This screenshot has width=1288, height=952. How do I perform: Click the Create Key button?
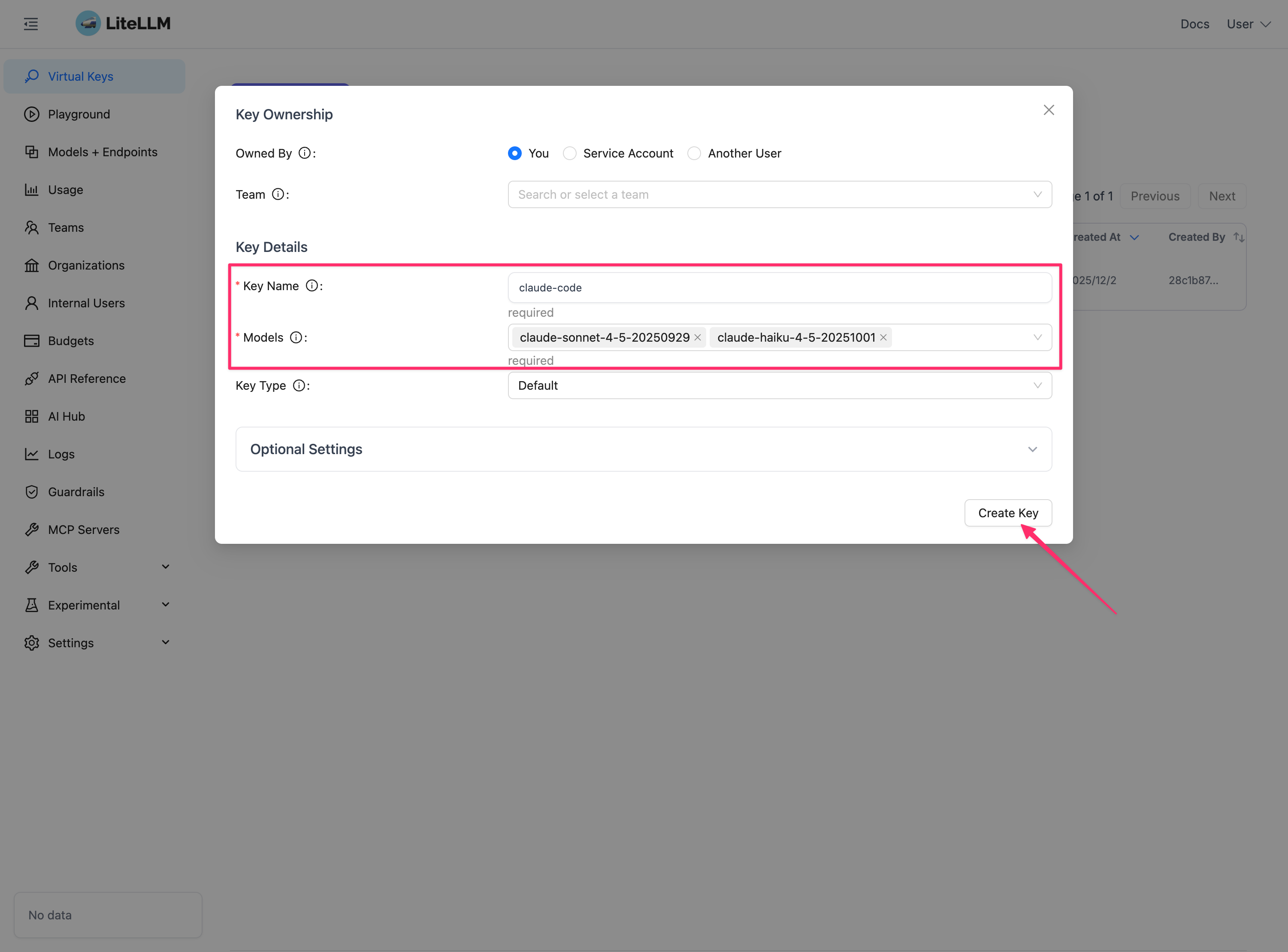click(1007, 513)
